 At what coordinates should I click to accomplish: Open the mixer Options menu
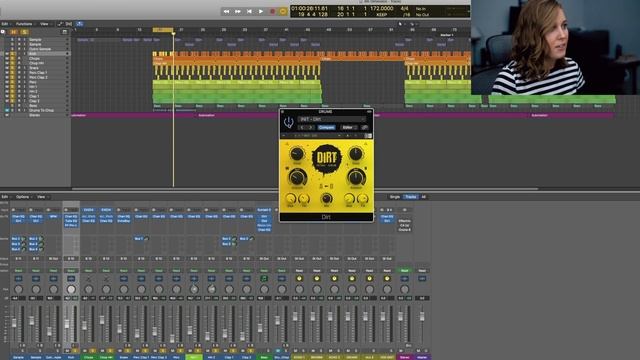[x=23, y=197]
